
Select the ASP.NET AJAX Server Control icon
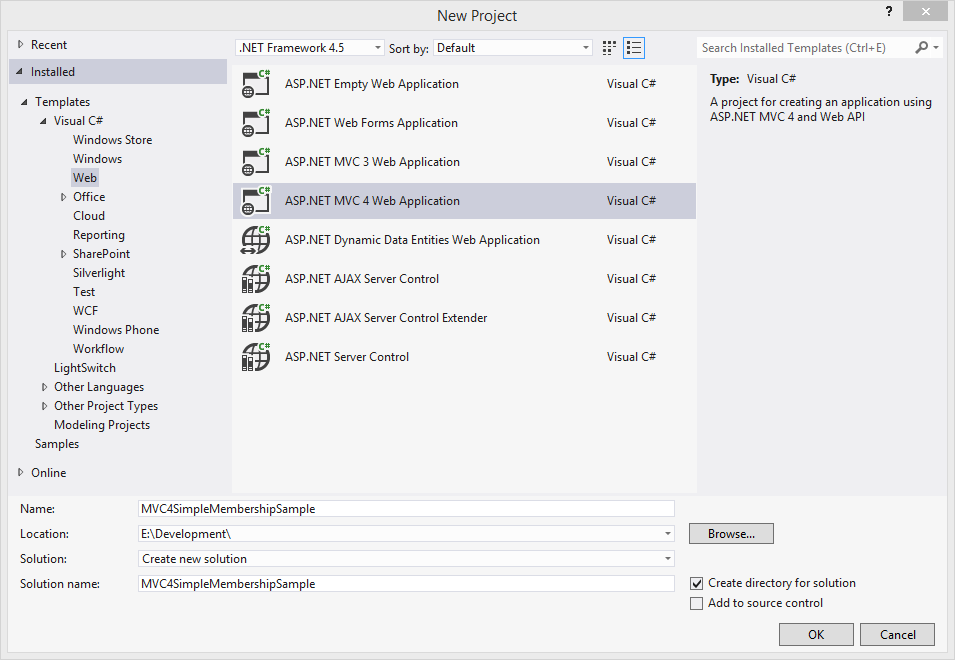256,279
